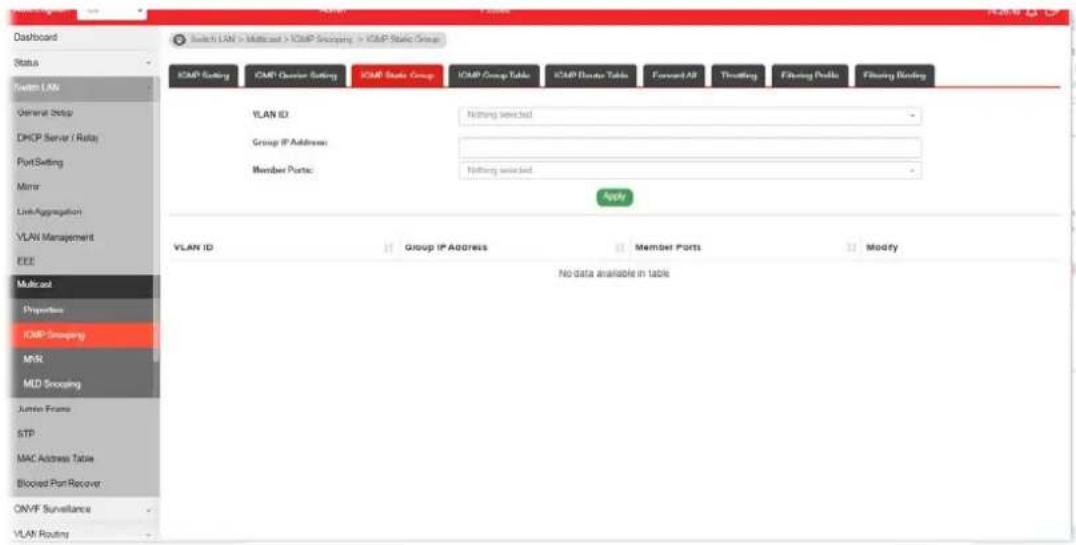Expand the ONVIF Surveillance sidebar section
The image size is (1076, 545).
[x=82, y=509]
